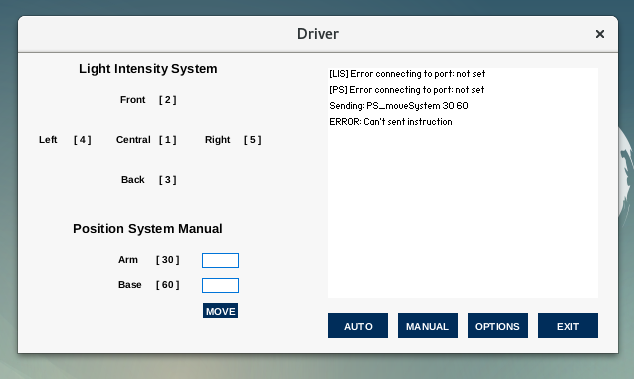
Task: Click the Sending PS_moveSystem 30 60 log line
Action: tap(399, 106)
